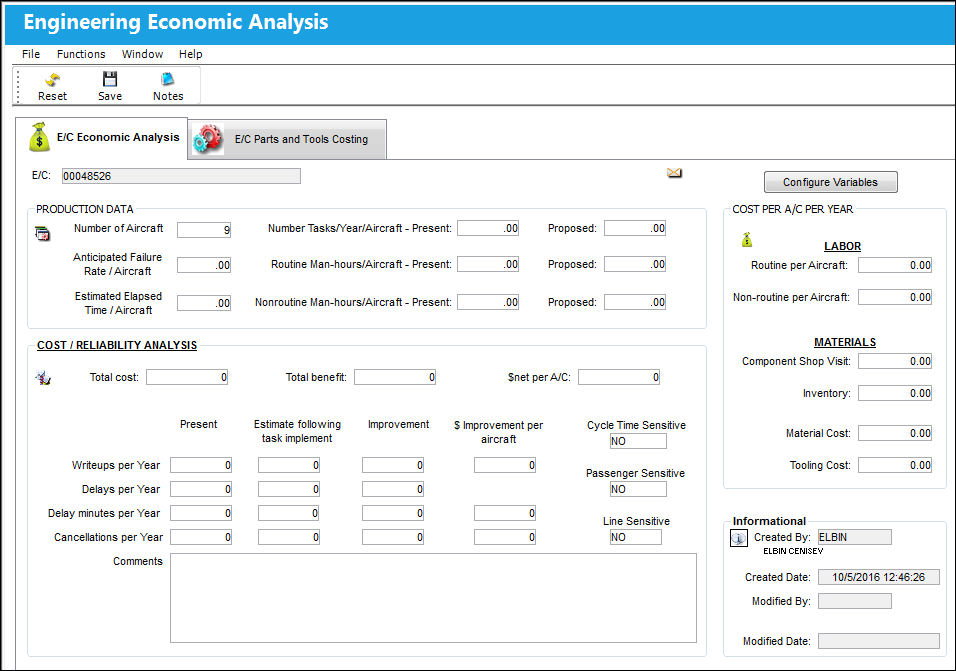
Task: Click Non-routine per Aircraft labor field
Action: pos(895,297)
